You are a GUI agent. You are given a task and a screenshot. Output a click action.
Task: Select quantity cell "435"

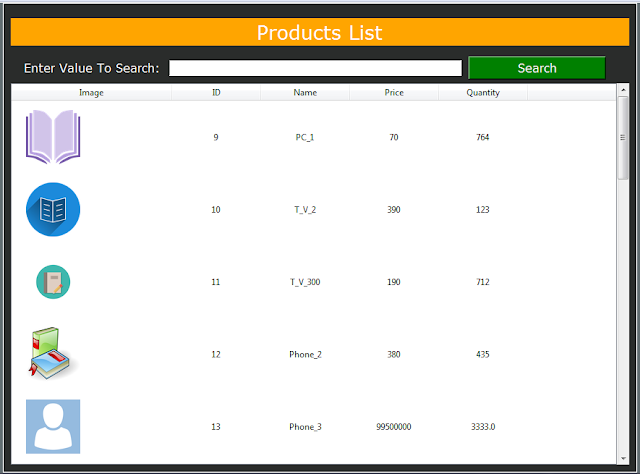[483, 354]
